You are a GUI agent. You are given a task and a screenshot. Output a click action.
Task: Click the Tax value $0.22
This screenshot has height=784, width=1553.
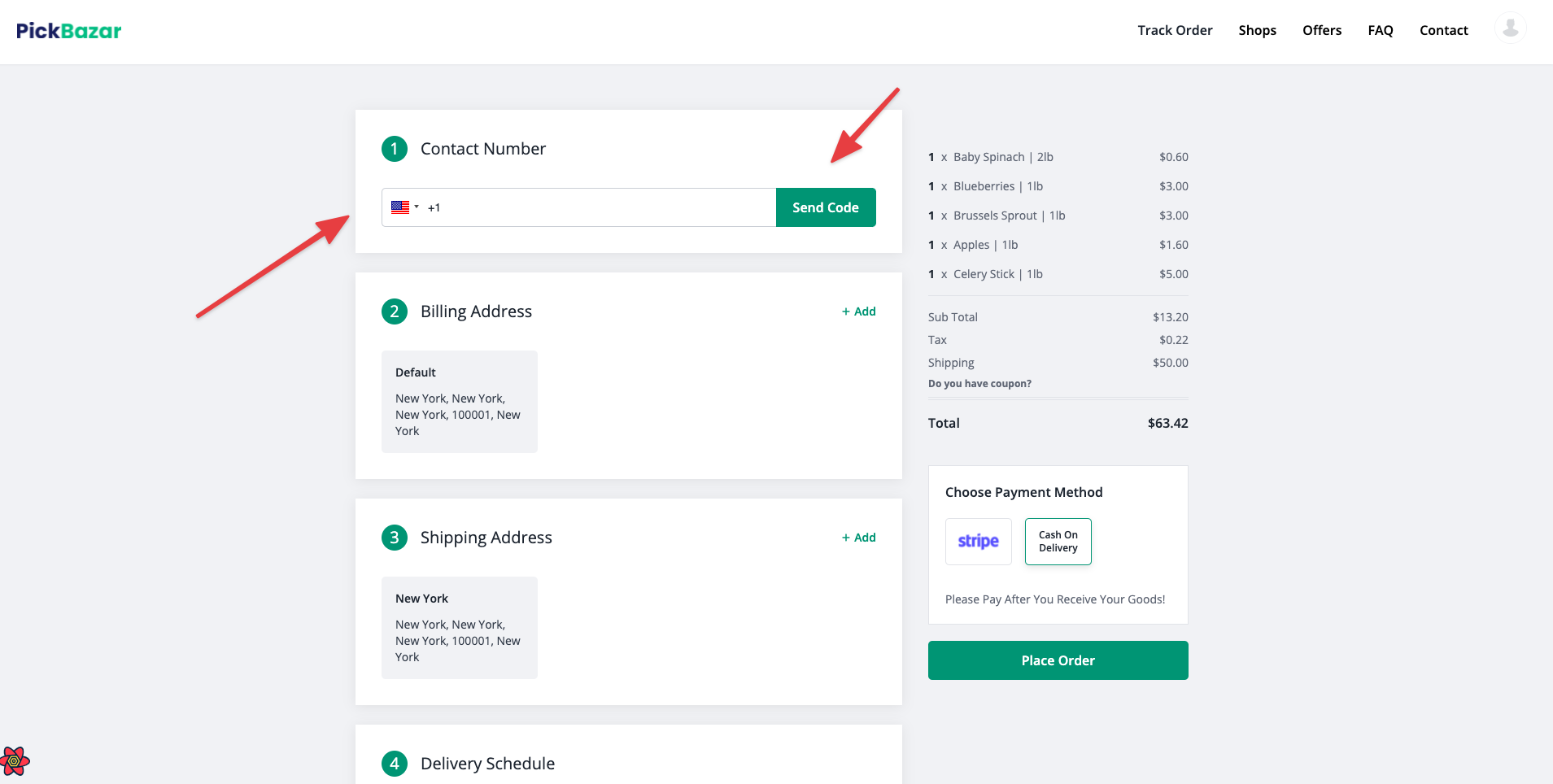[1173, 340]
